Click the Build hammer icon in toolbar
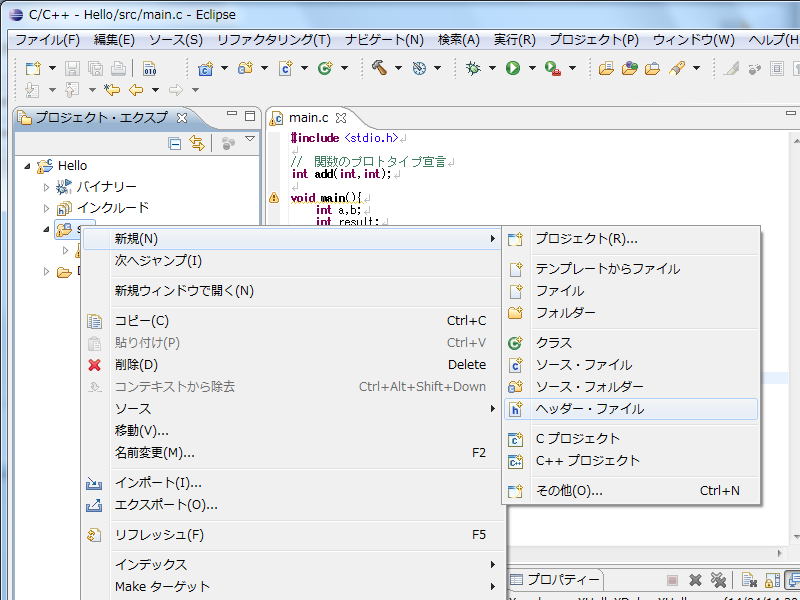 click(x=380, y=68)
